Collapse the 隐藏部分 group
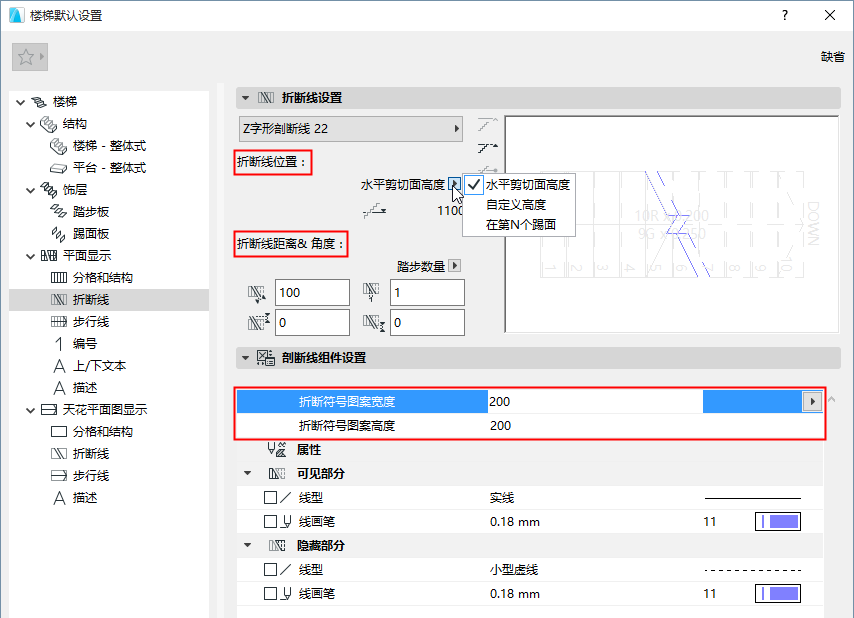This screenshot has width=854, height=618. [248, 545]
